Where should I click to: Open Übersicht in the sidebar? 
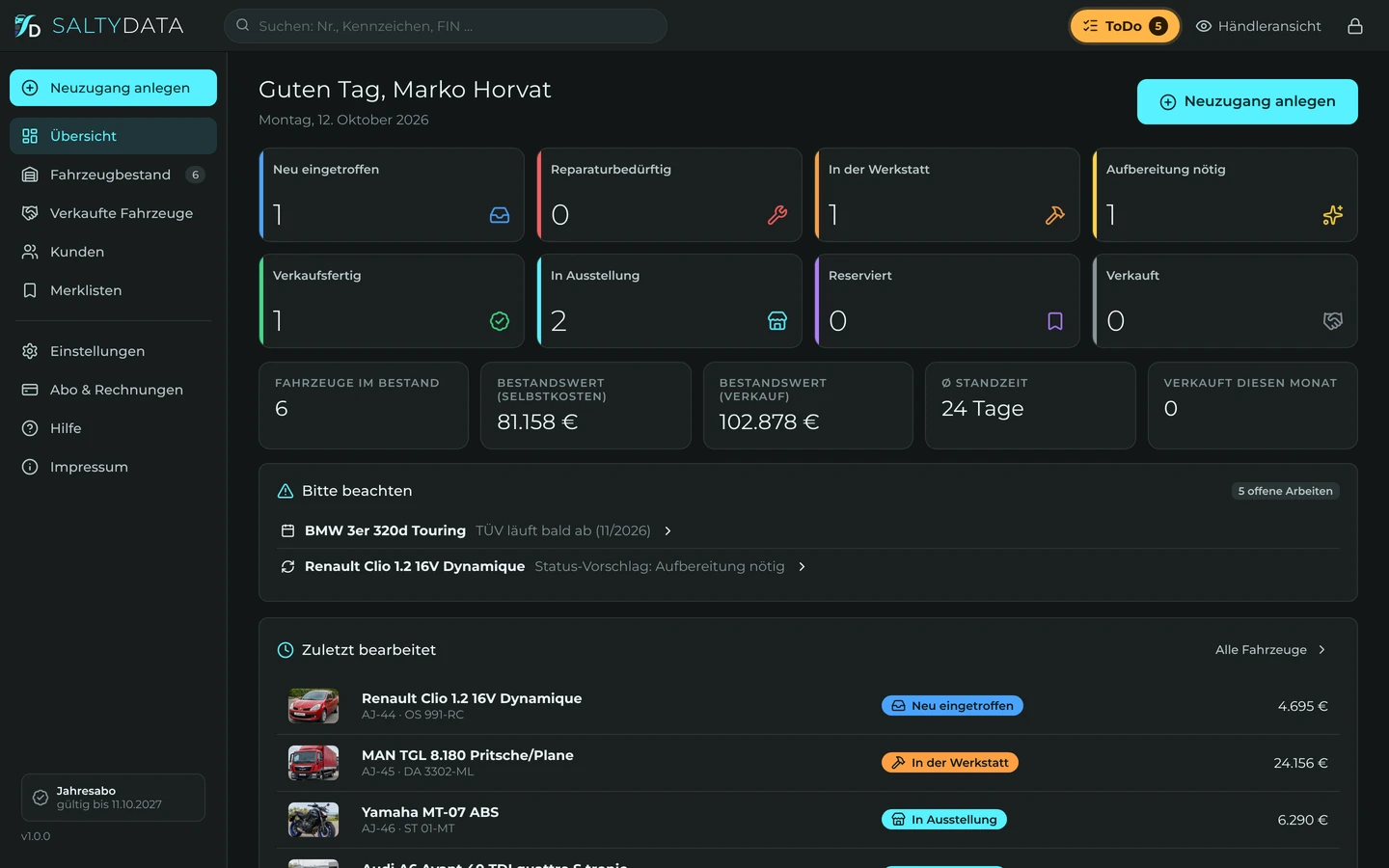[x=113, y=136]
